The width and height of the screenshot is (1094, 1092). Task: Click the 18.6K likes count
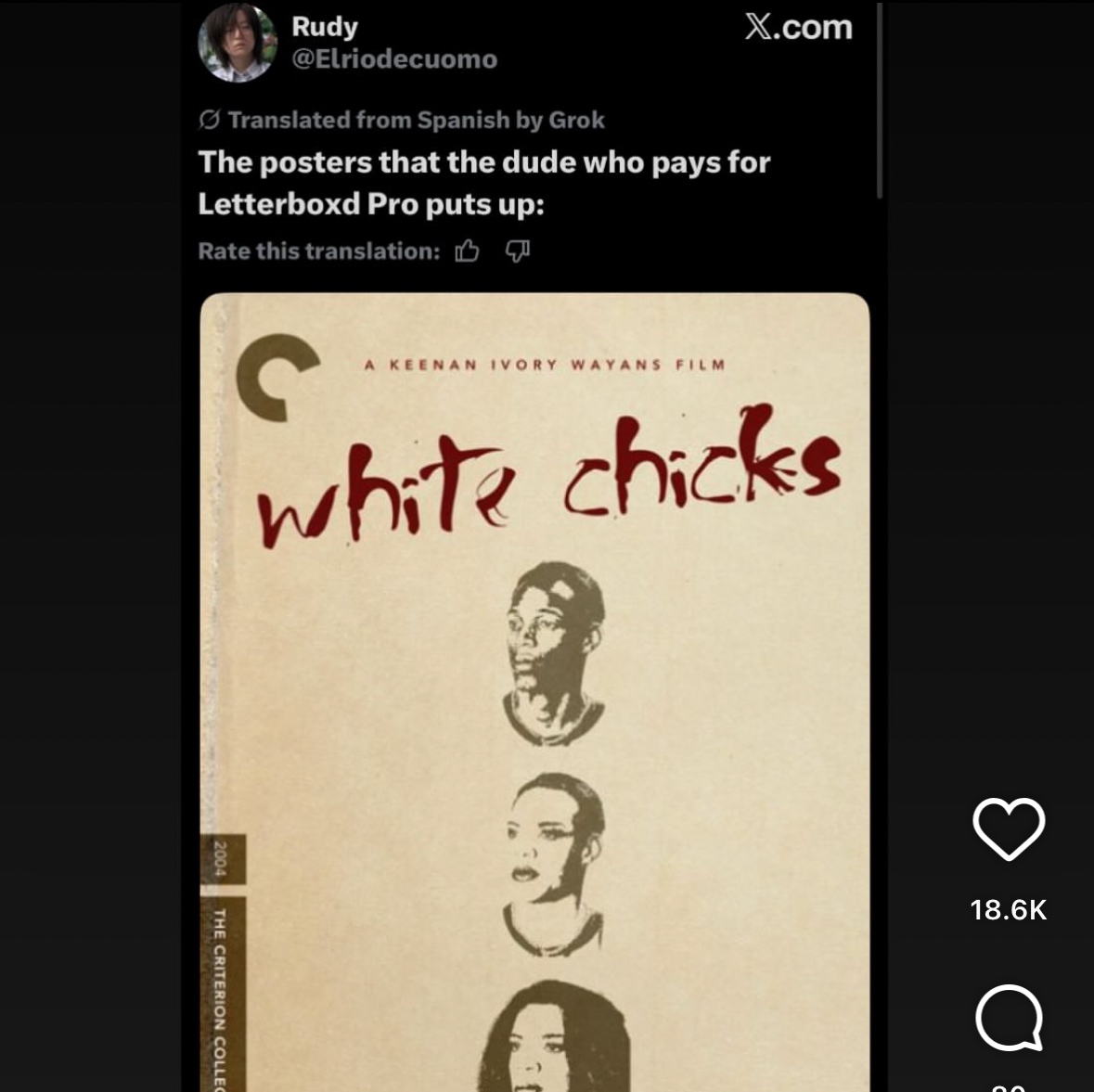click(x=1009, y=910)
